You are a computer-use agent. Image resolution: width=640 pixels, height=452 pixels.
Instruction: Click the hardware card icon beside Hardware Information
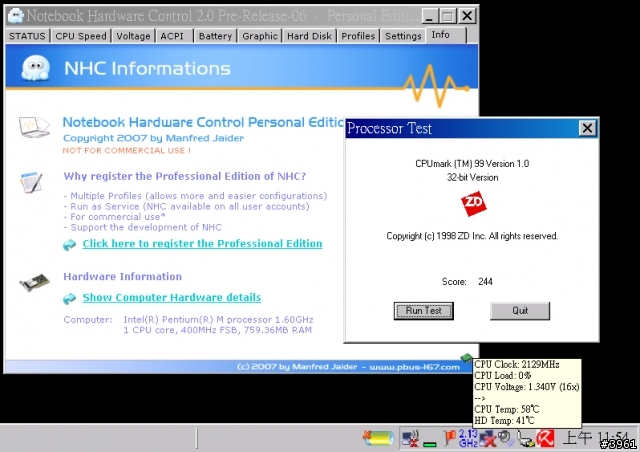click(x=34, y=282)
